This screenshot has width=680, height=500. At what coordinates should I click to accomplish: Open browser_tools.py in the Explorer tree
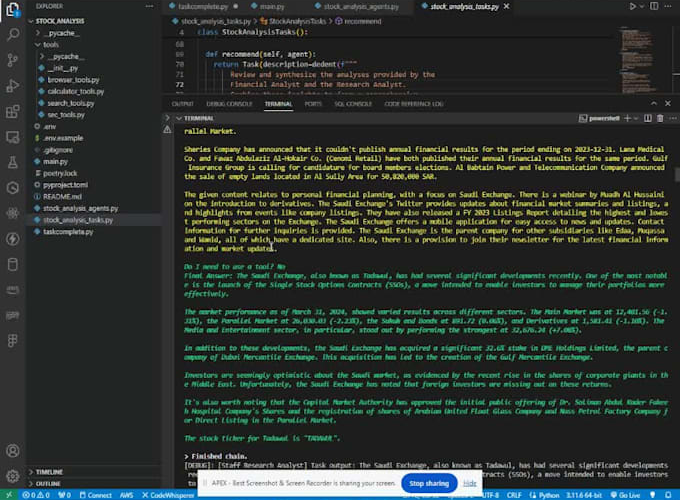pyautogui.click(x=70, y=77)
